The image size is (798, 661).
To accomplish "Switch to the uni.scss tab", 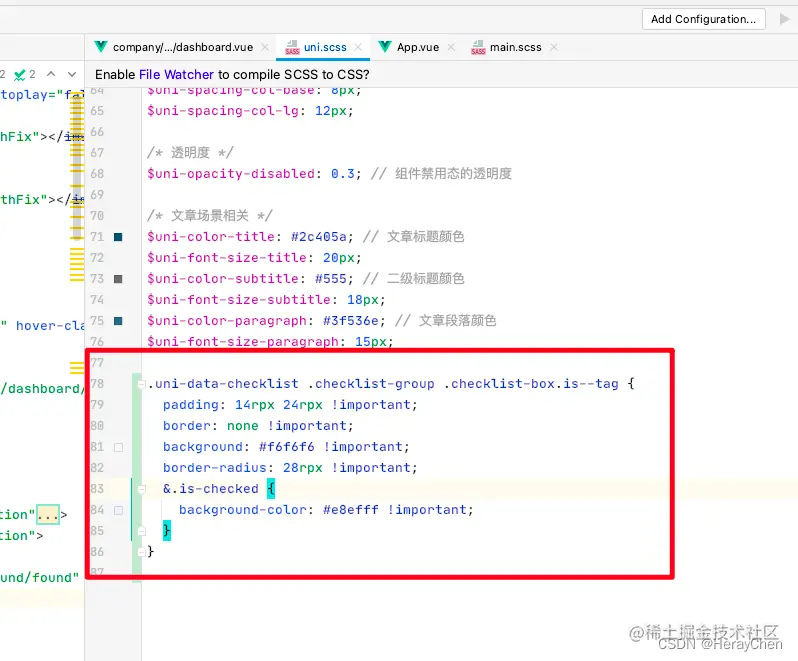I will coord(325,47).
